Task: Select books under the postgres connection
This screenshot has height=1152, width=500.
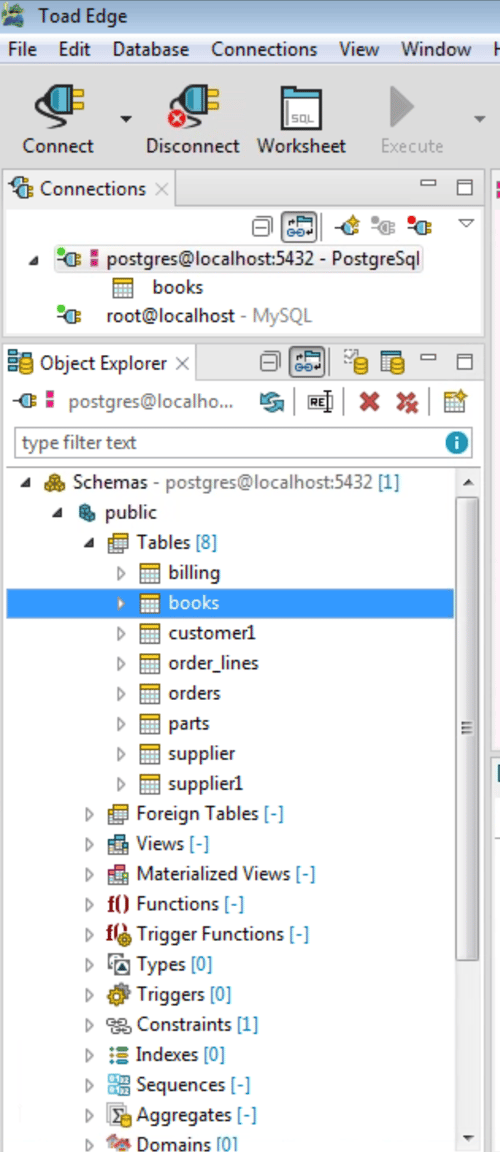Action: point(178,287)
